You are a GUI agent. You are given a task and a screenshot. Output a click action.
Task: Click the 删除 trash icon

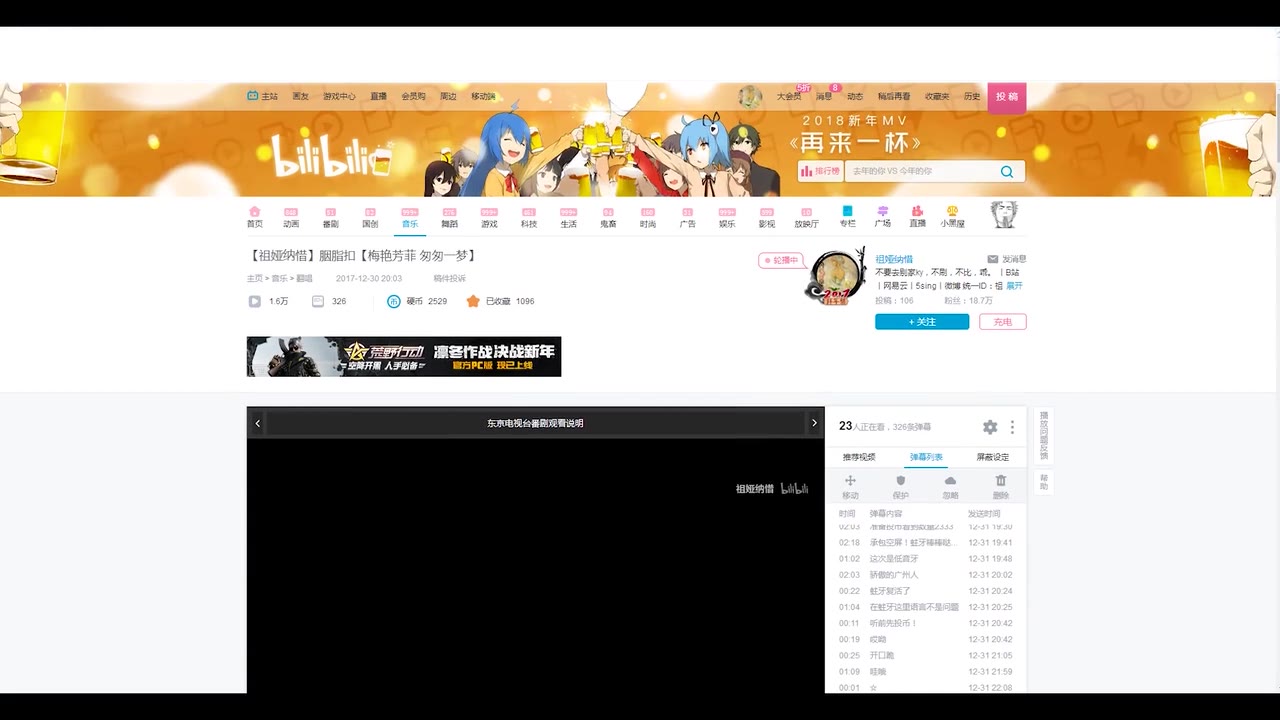pyautogui.click(x=1001, y=481)
